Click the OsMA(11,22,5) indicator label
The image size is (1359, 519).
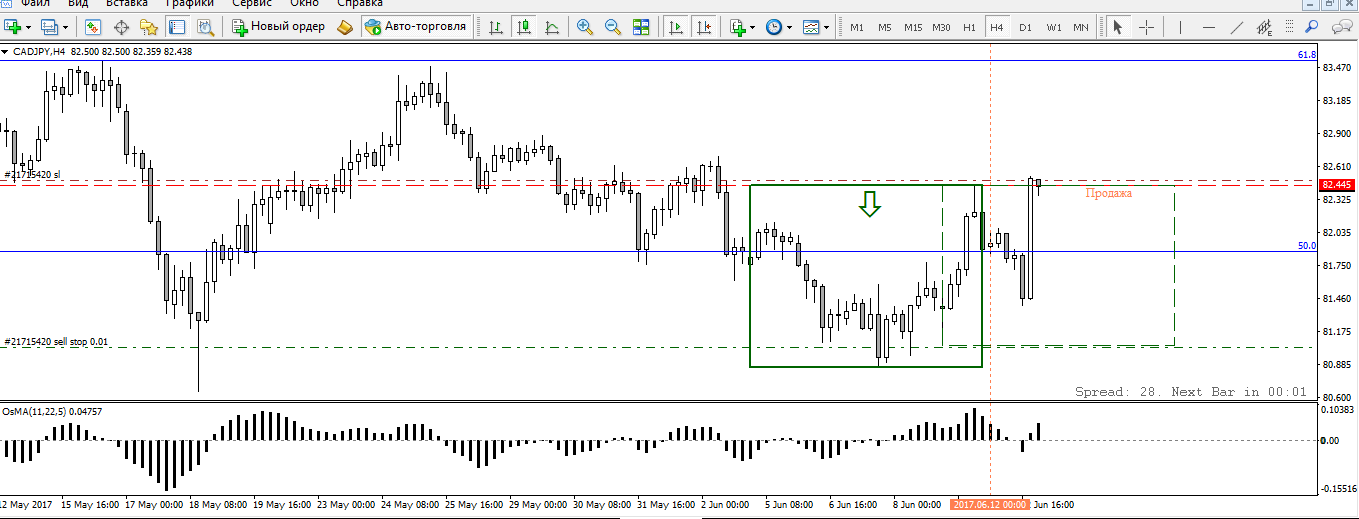tap(53, 411)
